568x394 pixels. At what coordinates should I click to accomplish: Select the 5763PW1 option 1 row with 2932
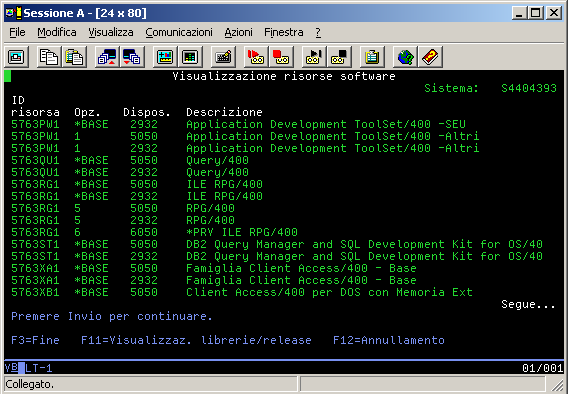(x=245, y=148)
